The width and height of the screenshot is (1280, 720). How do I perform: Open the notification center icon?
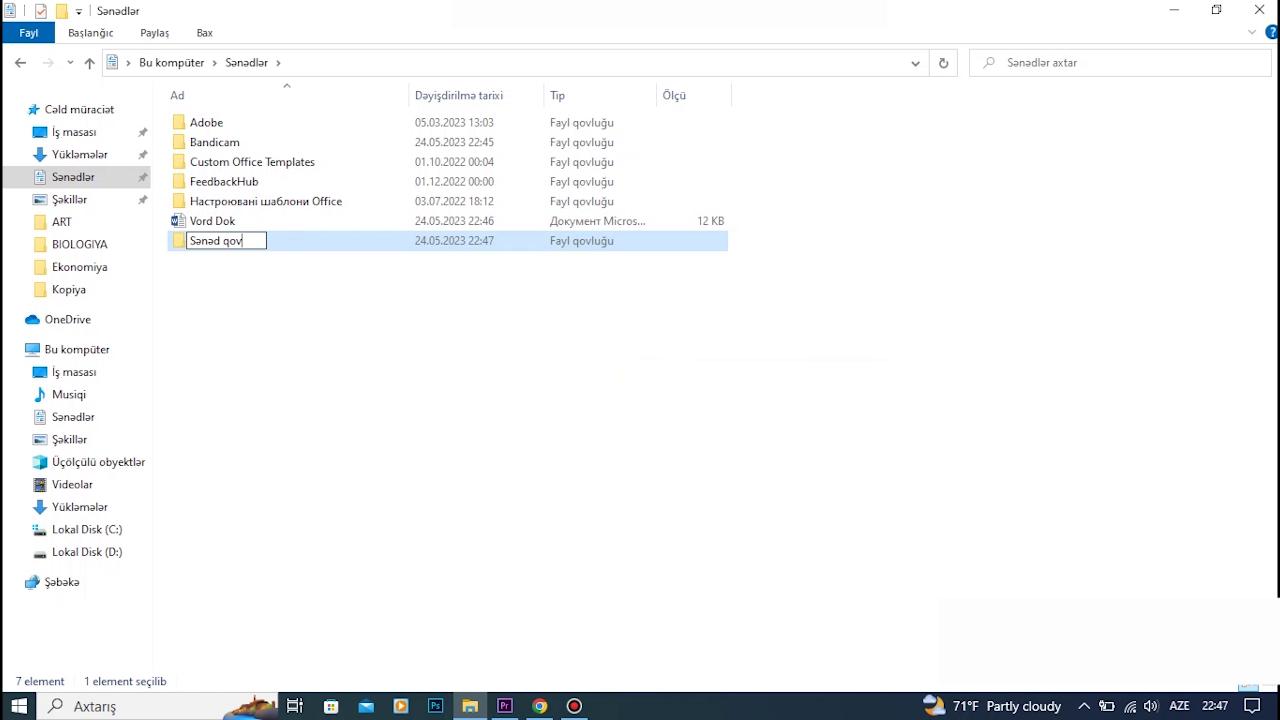click(x=1252, y=706)
